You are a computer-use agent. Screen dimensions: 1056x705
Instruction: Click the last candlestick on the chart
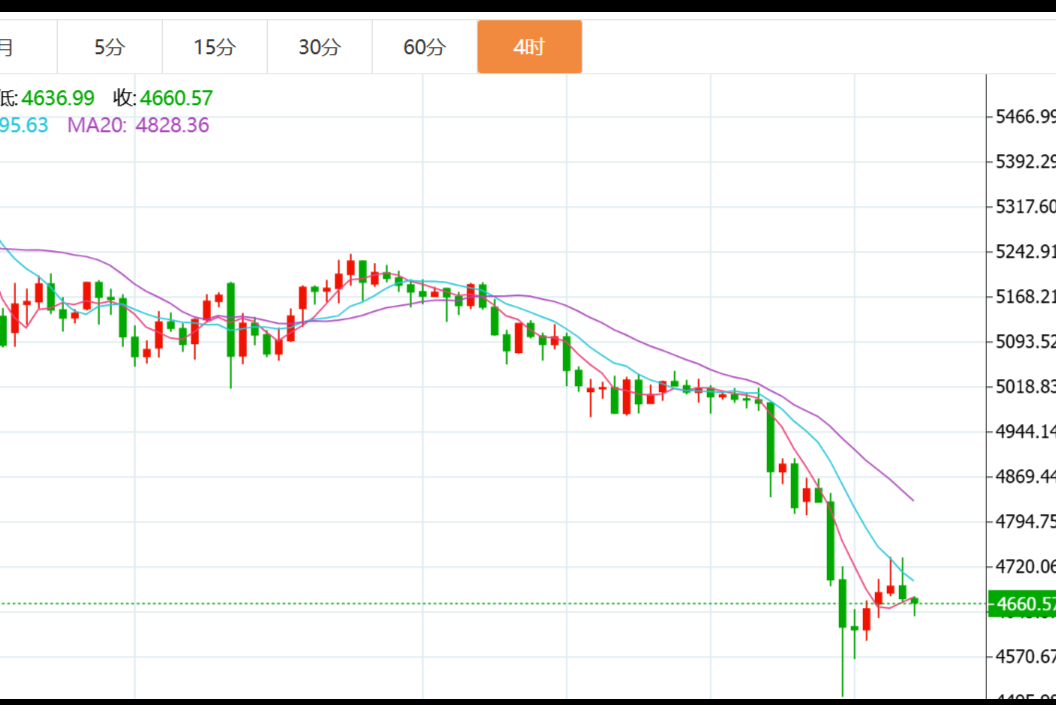click(x=914, y=601)
